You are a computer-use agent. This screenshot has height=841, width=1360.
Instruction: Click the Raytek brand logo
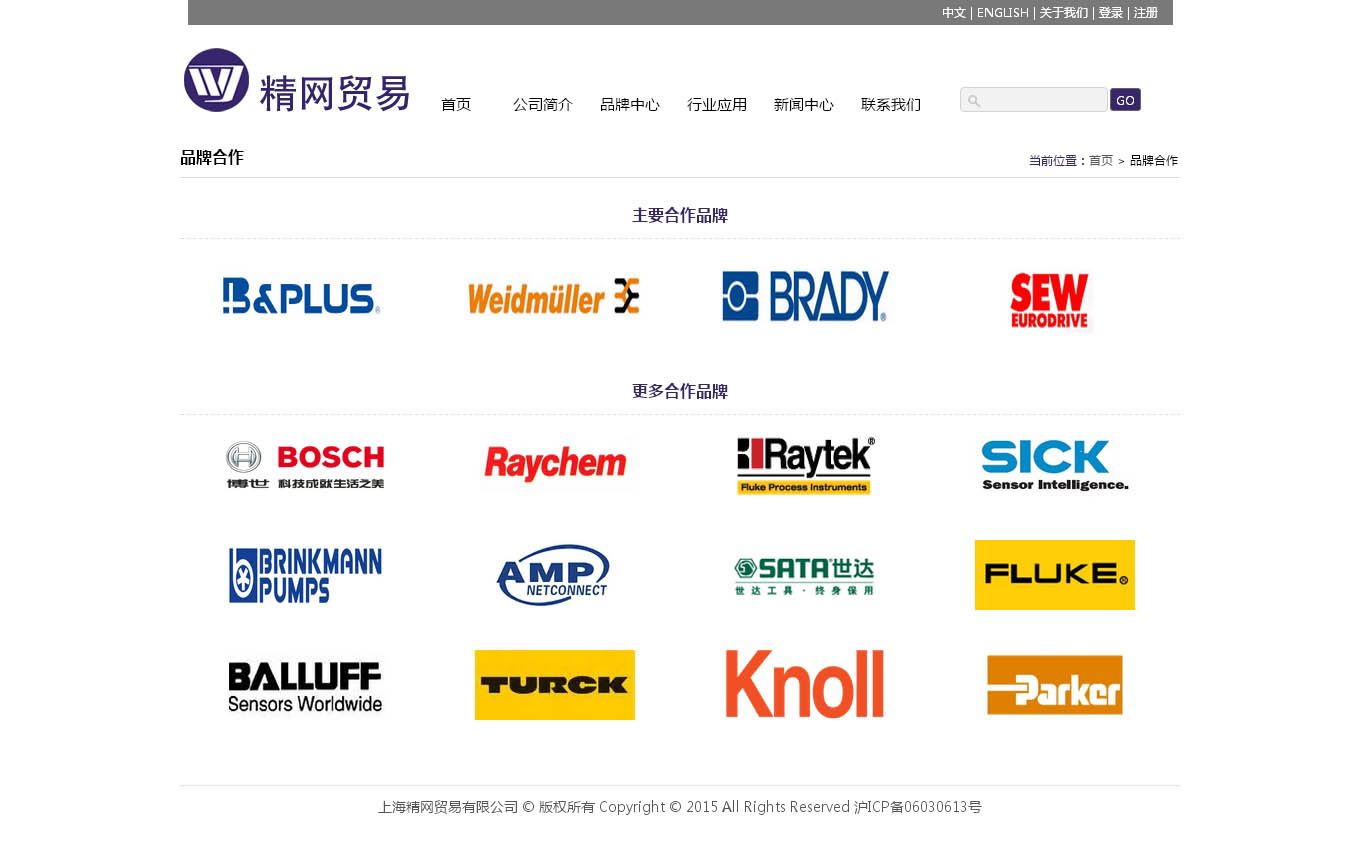pyautogui.click(x=805, y=465)
